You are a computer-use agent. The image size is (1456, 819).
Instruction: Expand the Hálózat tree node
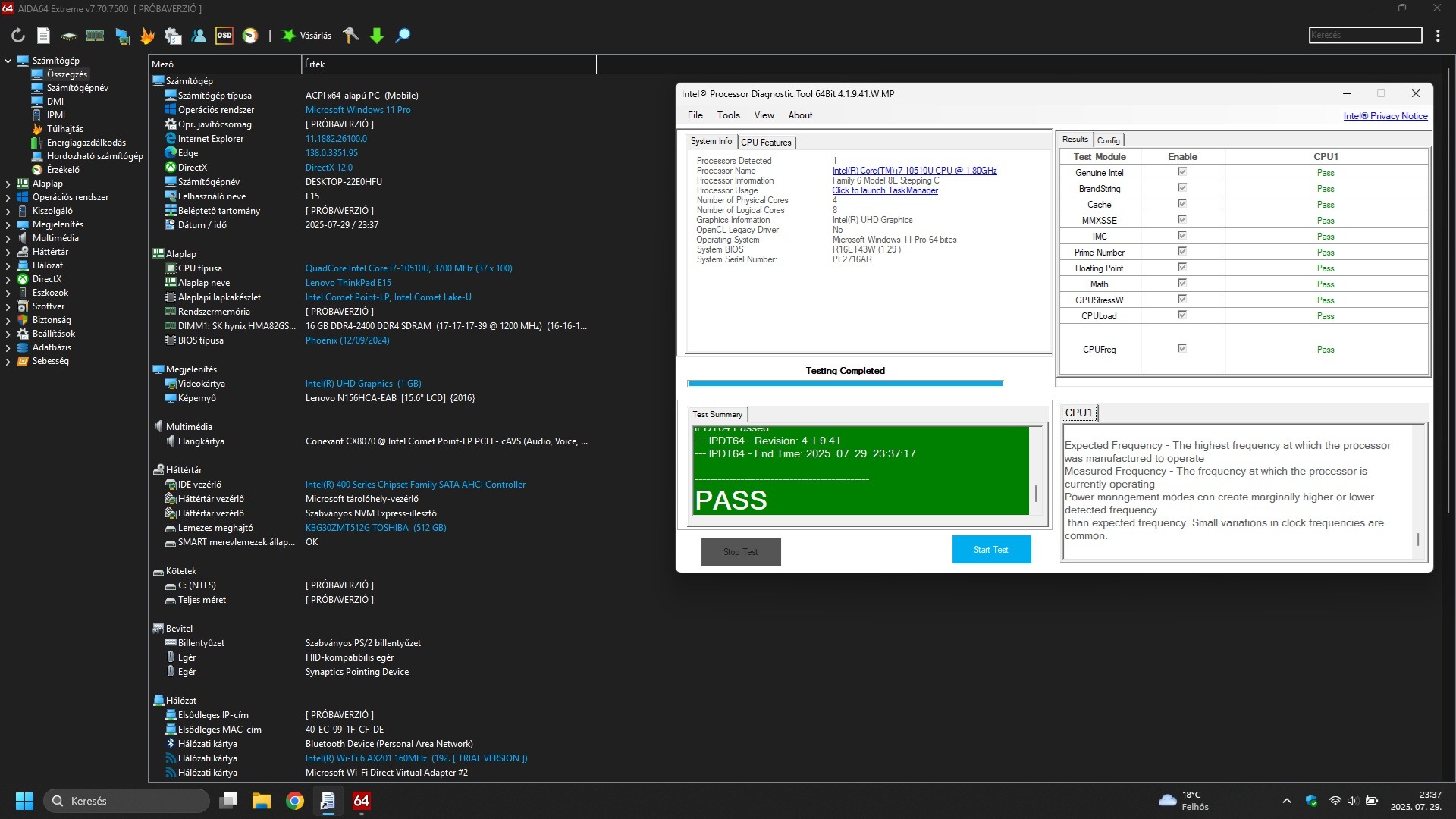tap(8, 265)
